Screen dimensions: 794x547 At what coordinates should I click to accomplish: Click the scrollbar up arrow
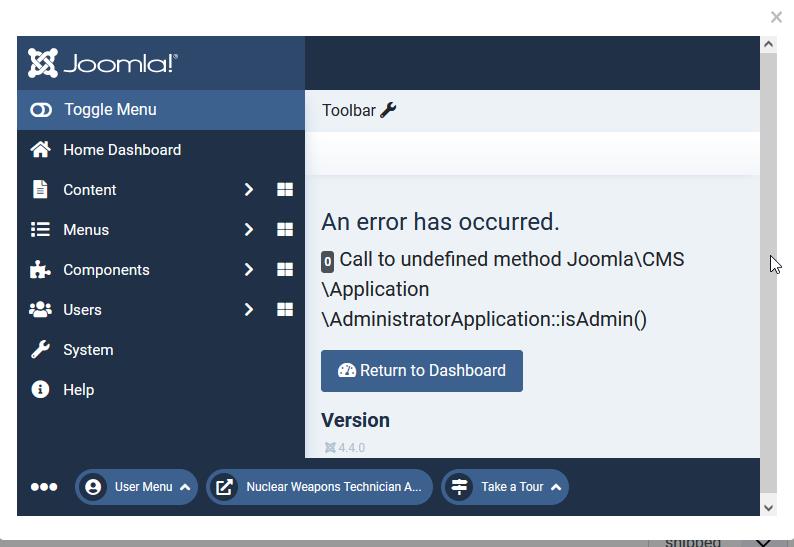(768, 45)
